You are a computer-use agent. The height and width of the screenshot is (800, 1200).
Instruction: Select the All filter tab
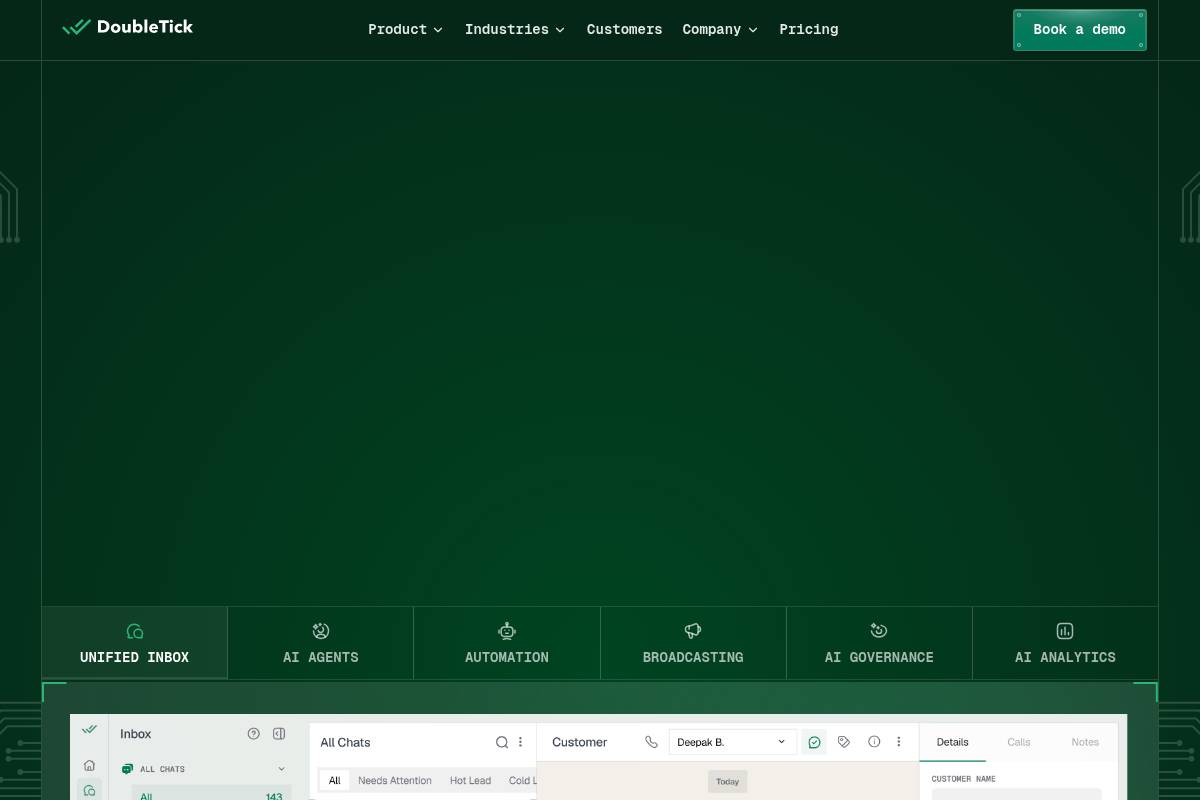coord(334,780)
